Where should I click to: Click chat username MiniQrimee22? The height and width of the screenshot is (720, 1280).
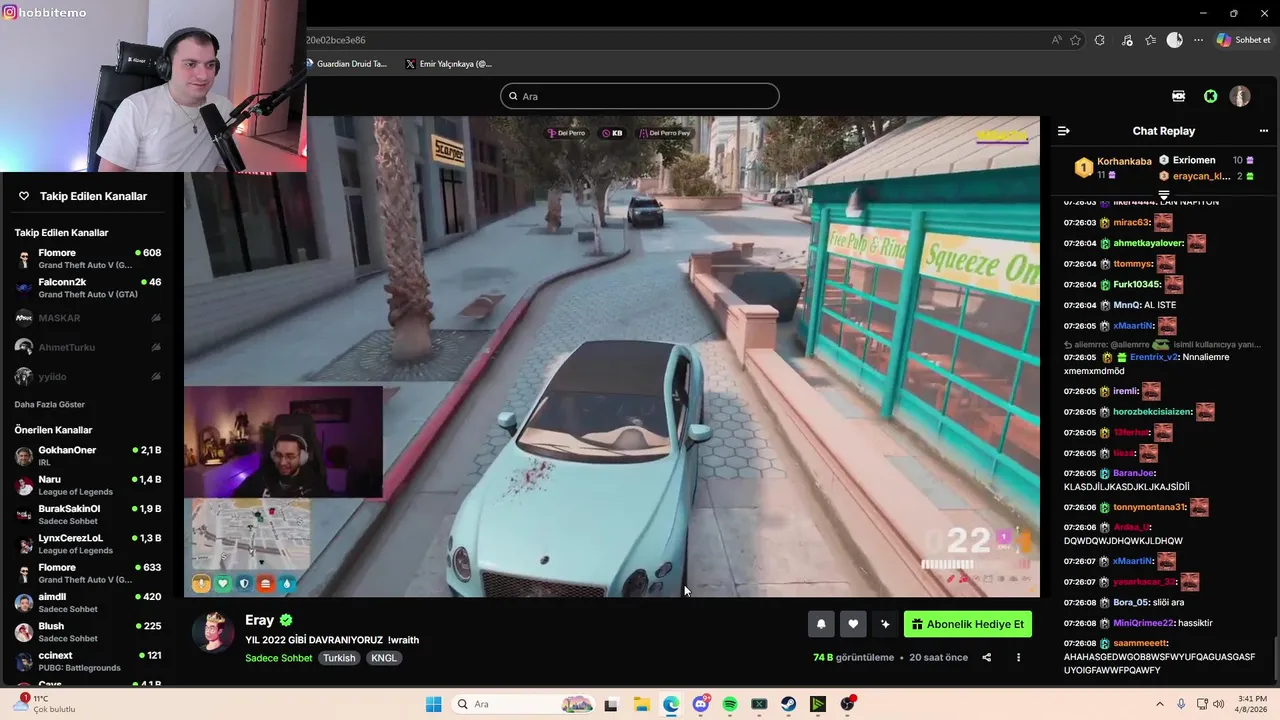pos(1143,623)
